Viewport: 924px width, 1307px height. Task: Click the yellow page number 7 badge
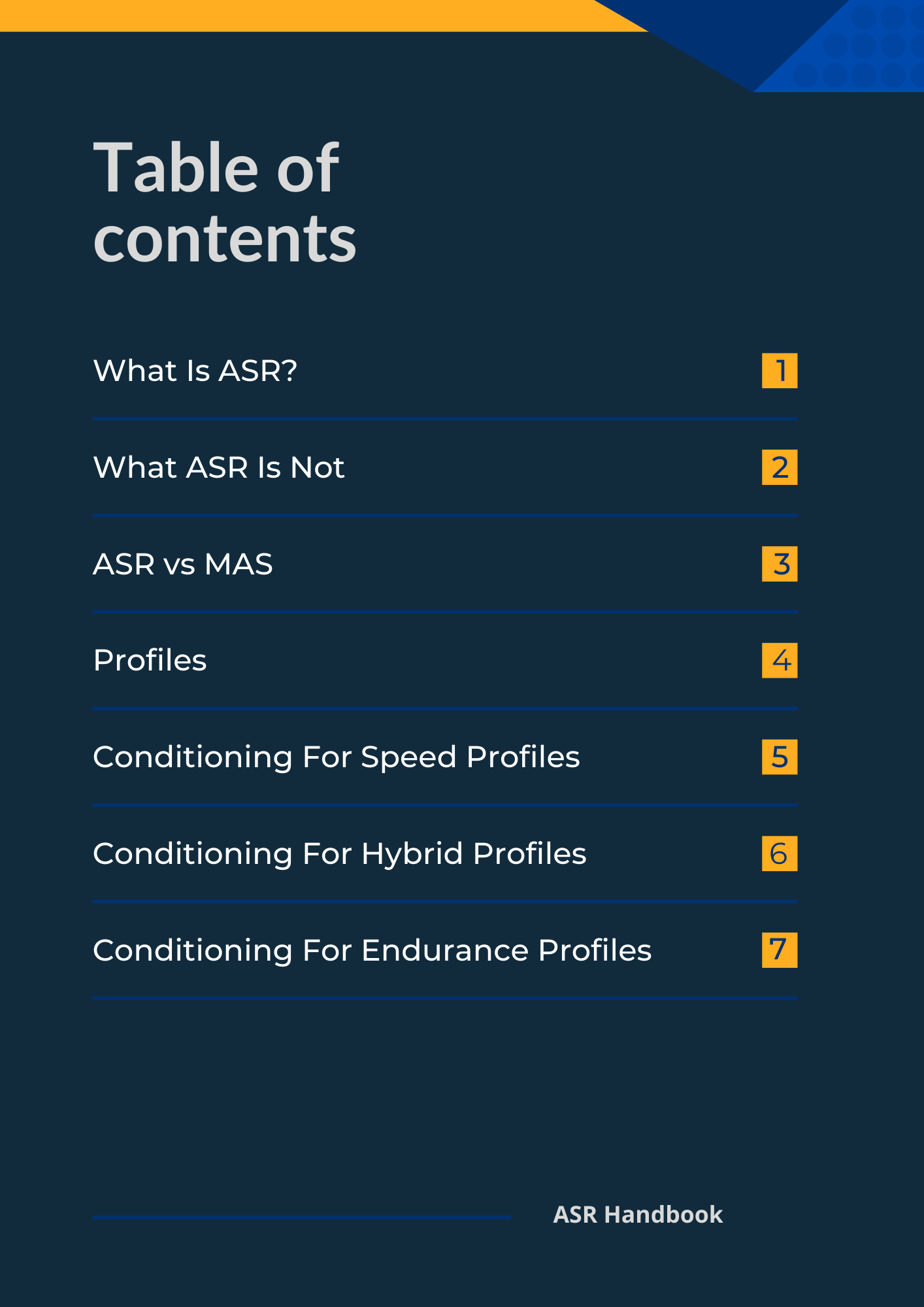780,950
